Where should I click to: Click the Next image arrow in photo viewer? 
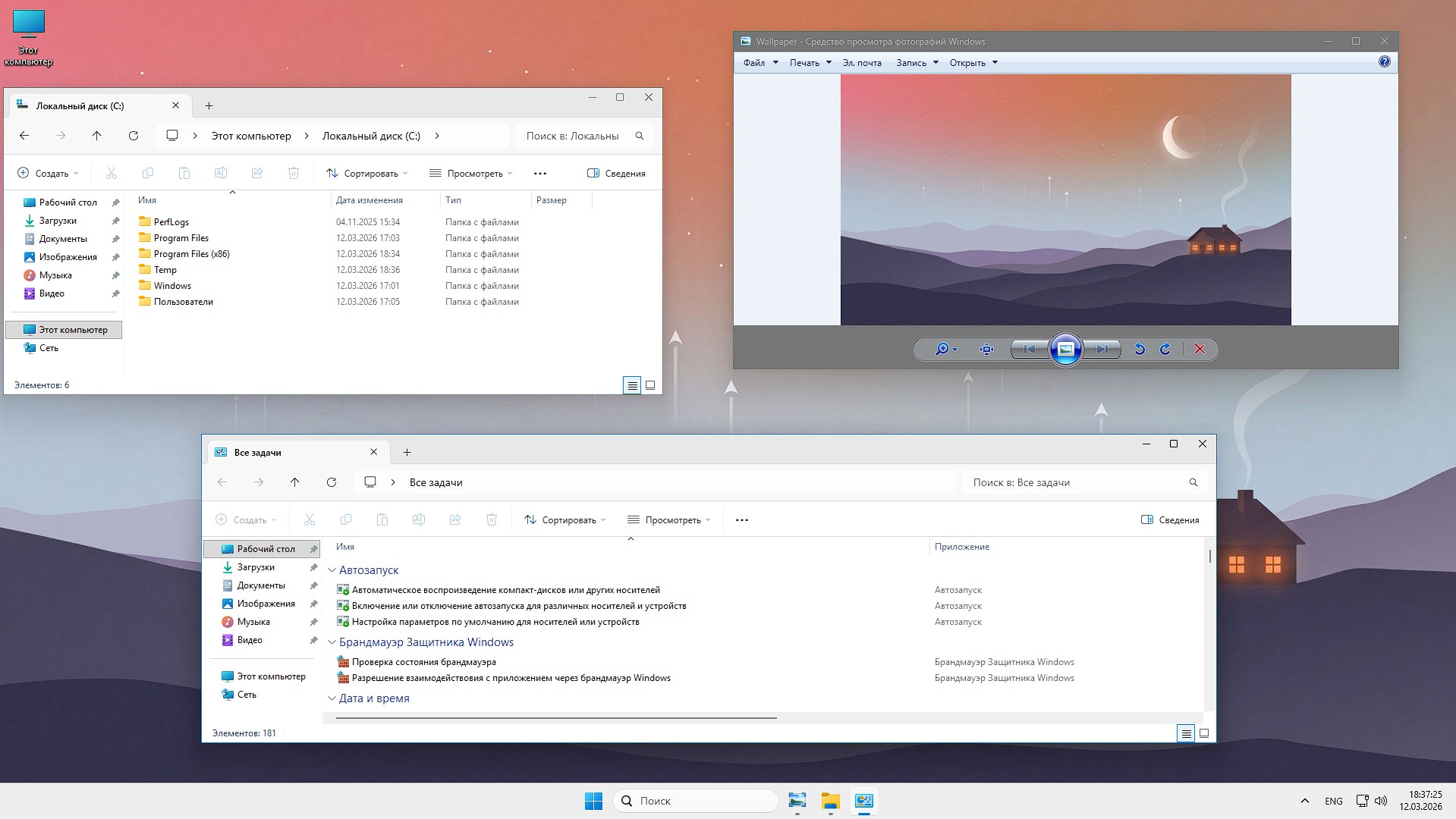click(1102, 350)
